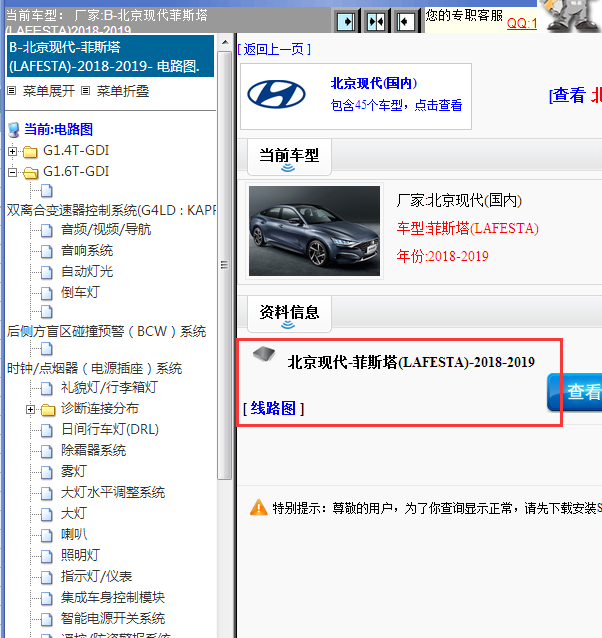Click the sidebar vertical scrollbar thumb

pos(224,265)
